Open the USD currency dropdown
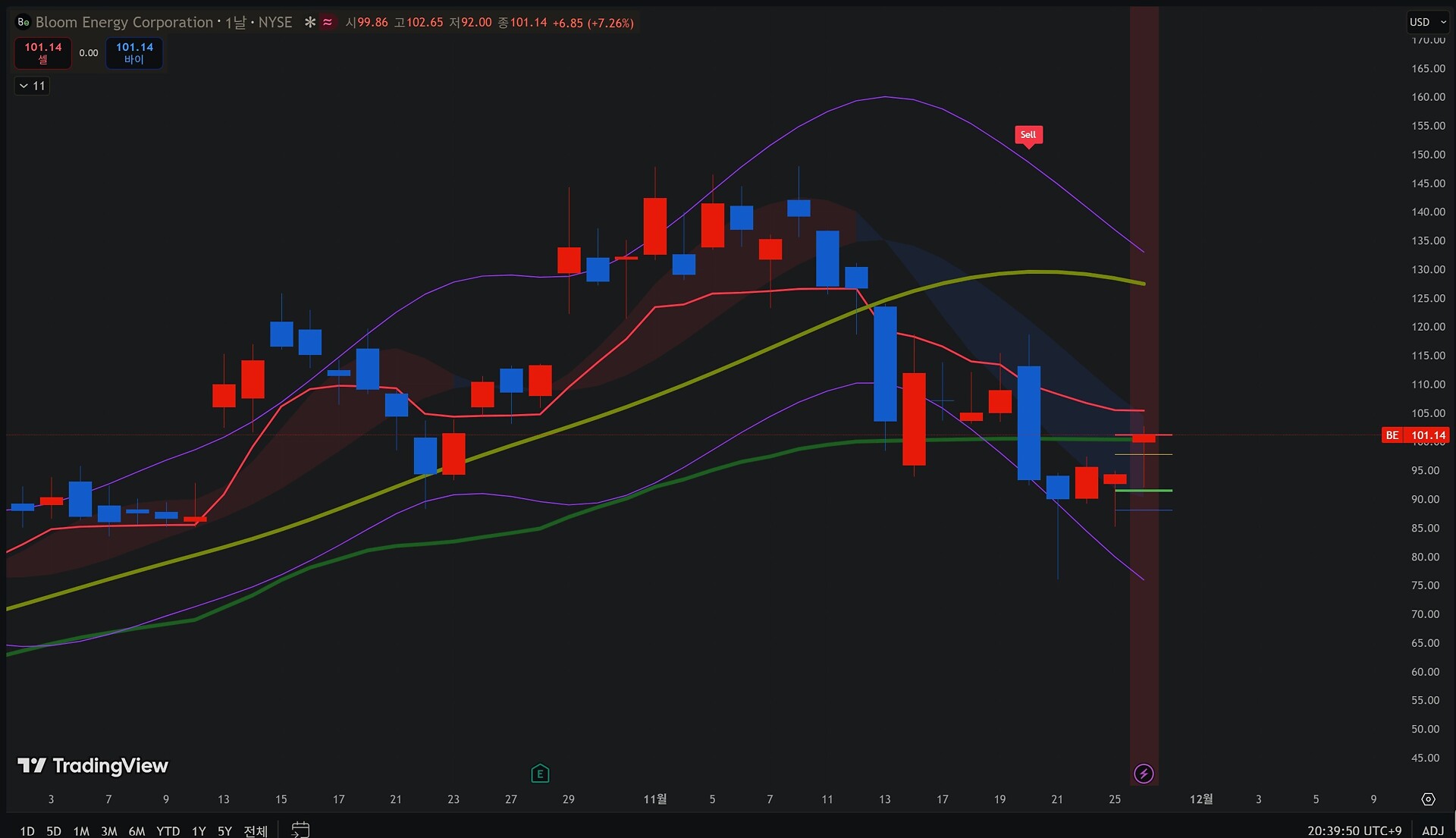This screenshot has height=838, width=1456. pyautogui.click(x=1428, y=22)
